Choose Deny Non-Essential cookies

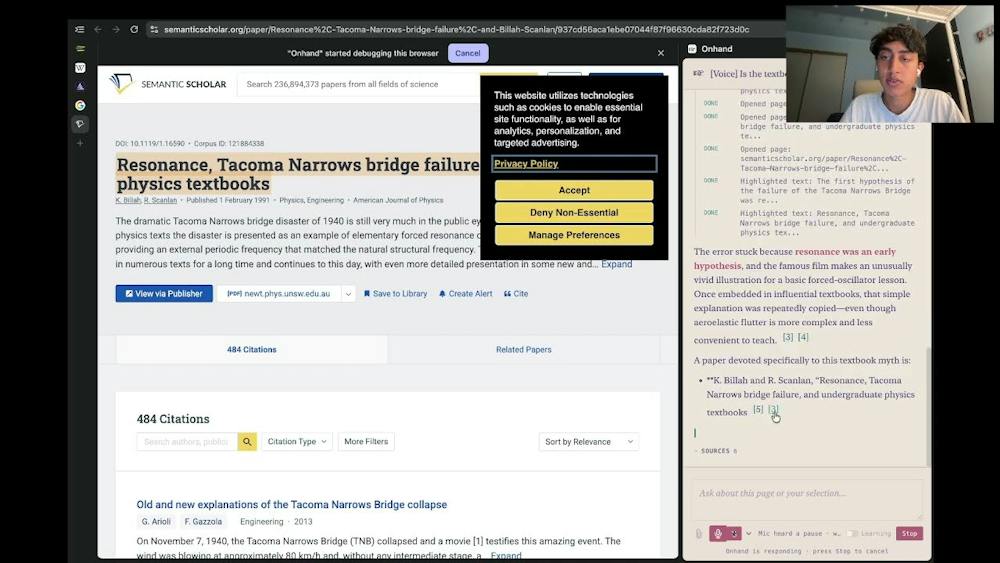click(574, 212)
